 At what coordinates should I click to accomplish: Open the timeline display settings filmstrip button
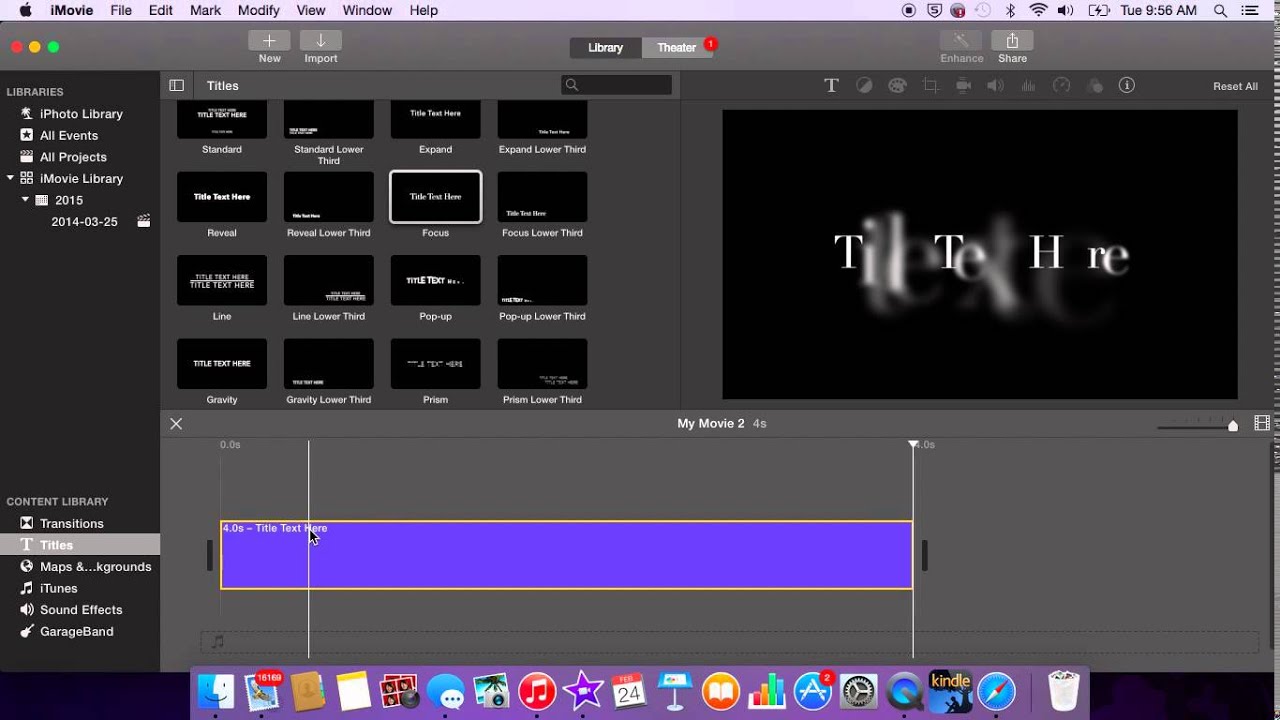click(x=1262, y=424)
